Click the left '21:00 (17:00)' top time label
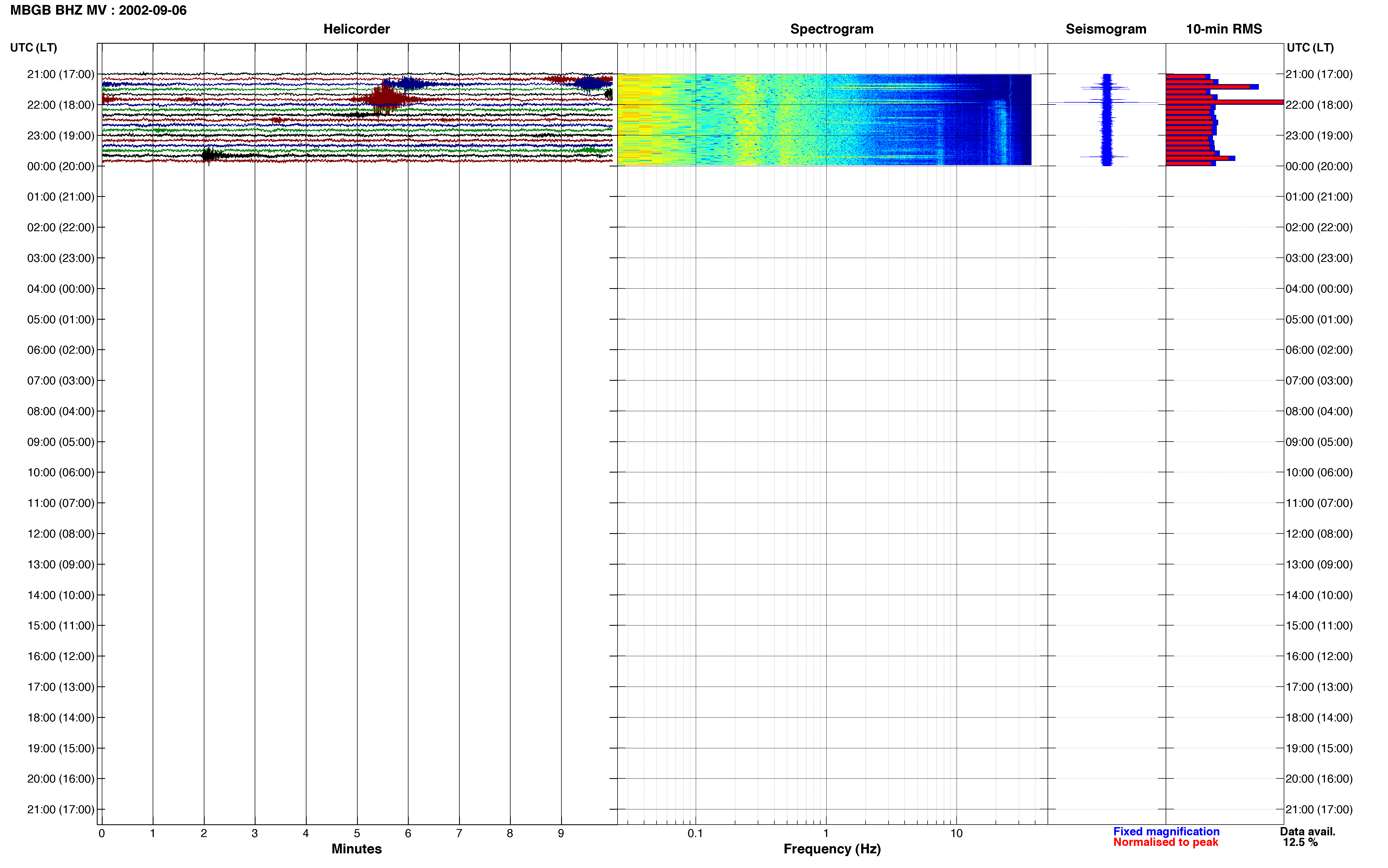The height and width of the screenshot is (868, 1388). pyautogui.click(x=60, y=74)
